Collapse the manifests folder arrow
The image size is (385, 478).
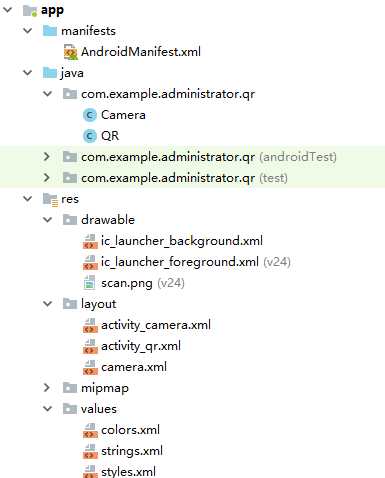point(27,31)
